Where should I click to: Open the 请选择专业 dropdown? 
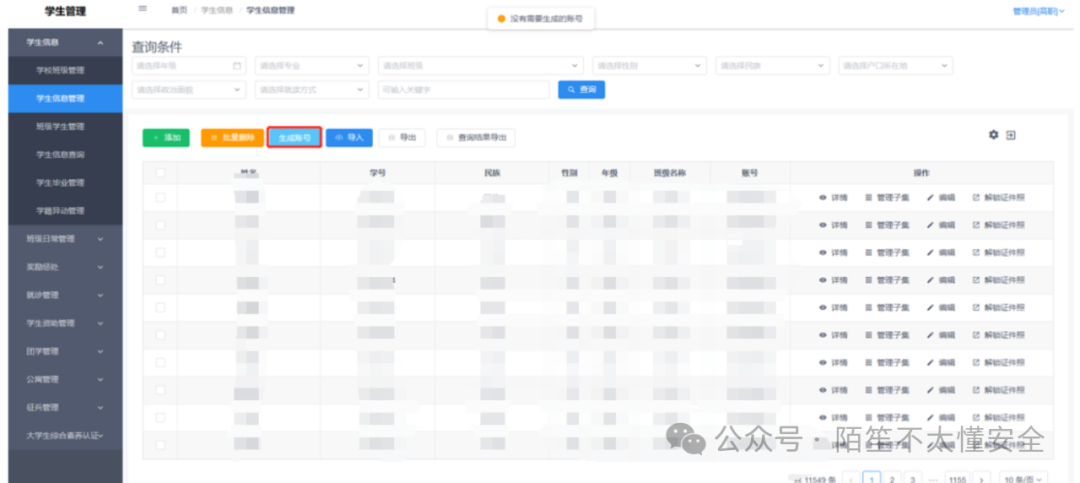tap(312, 66)
